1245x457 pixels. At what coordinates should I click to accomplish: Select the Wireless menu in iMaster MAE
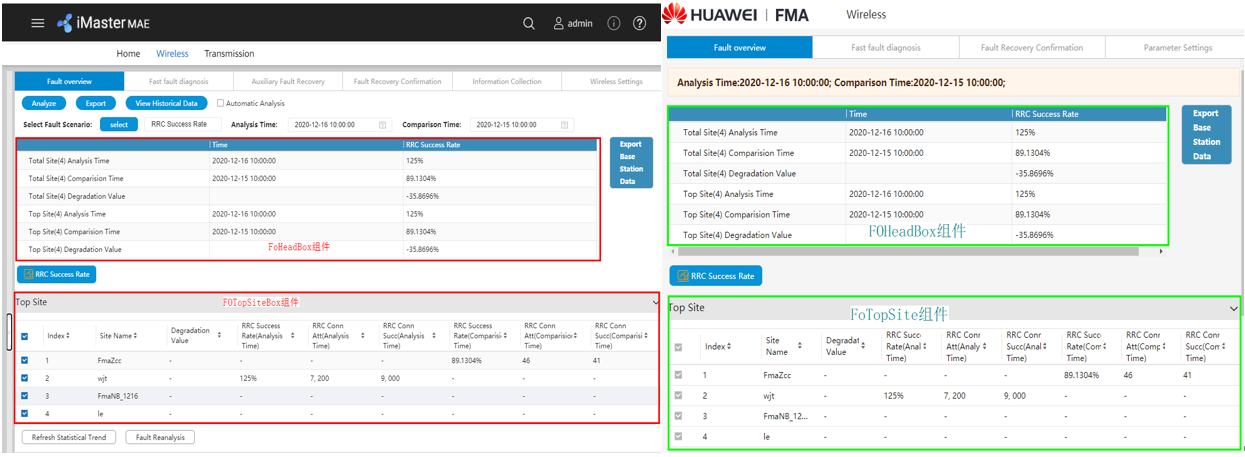172,54
